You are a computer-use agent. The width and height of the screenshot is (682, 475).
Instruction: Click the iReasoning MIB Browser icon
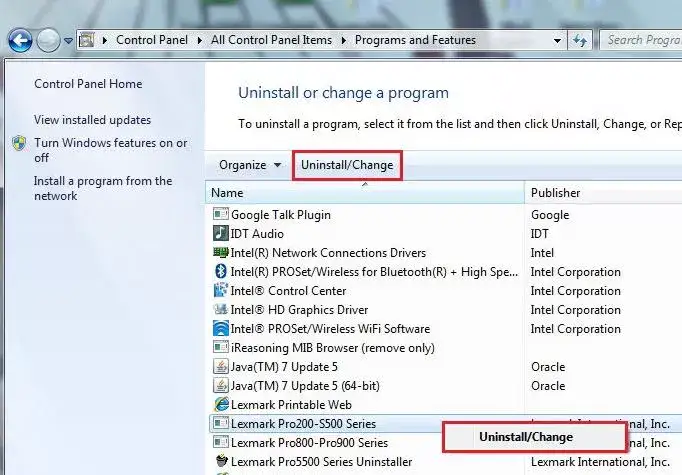click(221, 347)
